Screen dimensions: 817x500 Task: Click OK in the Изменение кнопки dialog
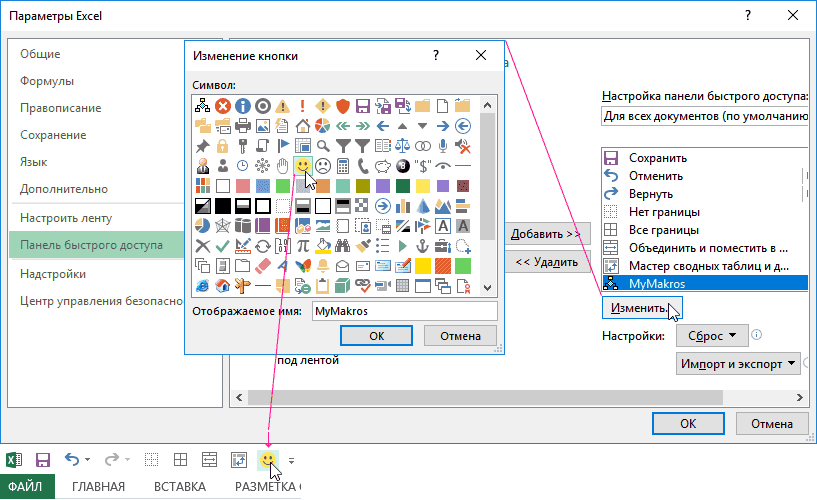(376, 336)
